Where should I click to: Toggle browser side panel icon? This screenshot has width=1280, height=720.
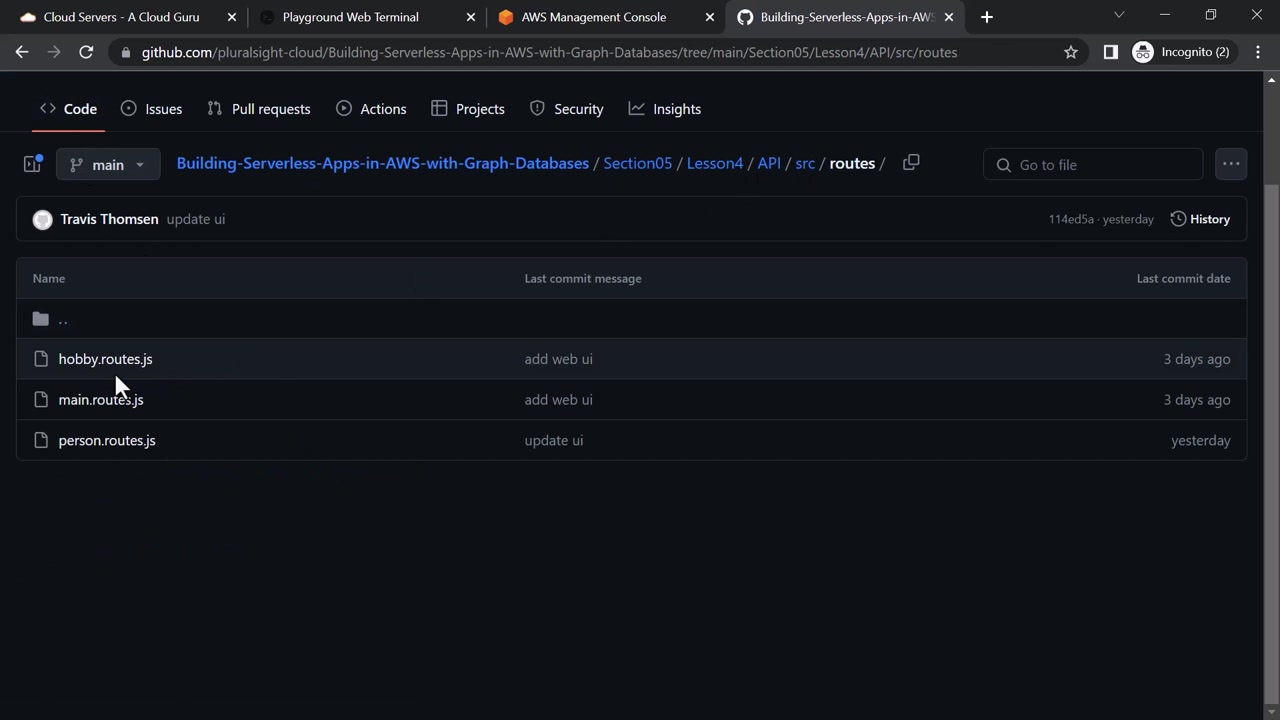(1110, 52)
